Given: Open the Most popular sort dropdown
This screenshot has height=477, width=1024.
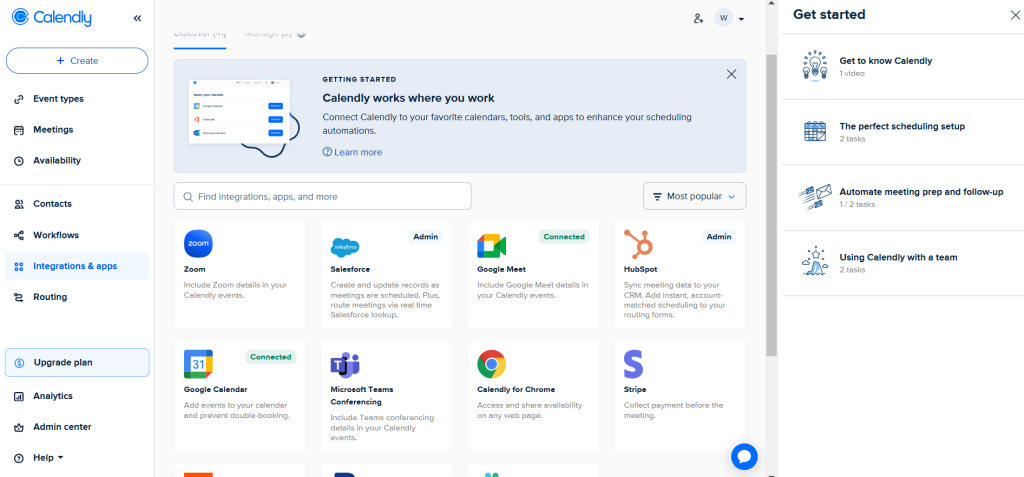Looking at the screenshot, I should (694, 196).
